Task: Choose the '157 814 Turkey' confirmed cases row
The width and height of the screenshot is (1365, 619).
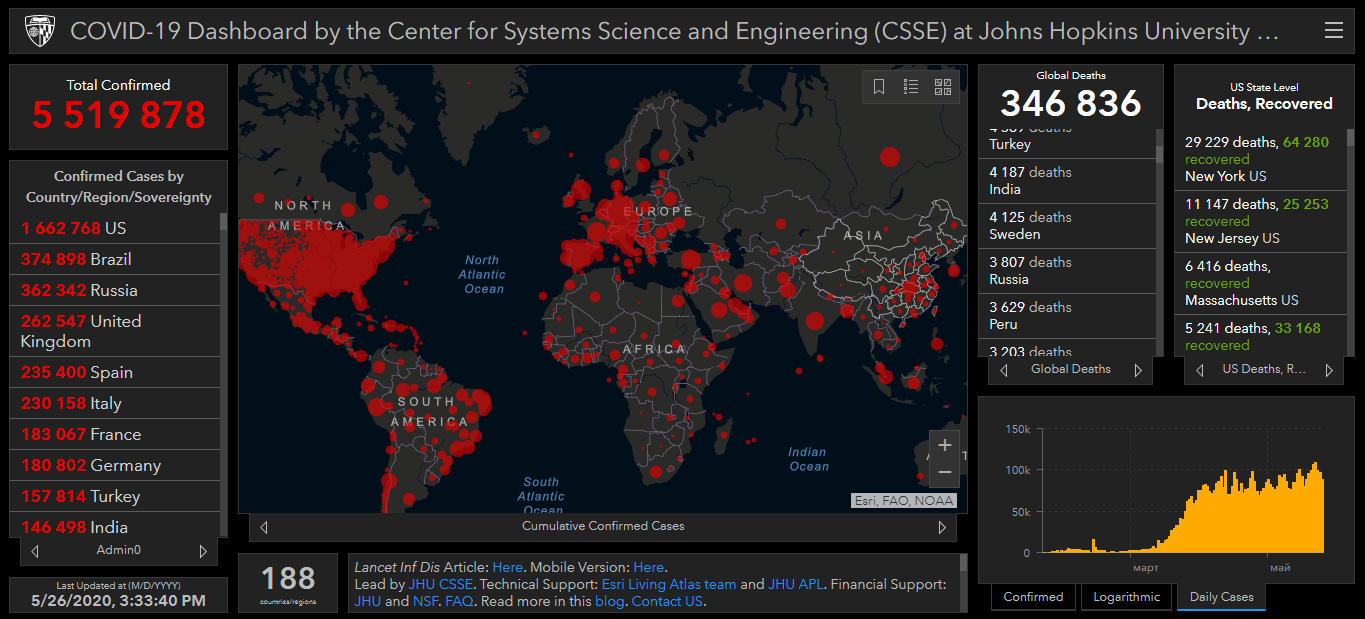Action: [x=115, y=496]
